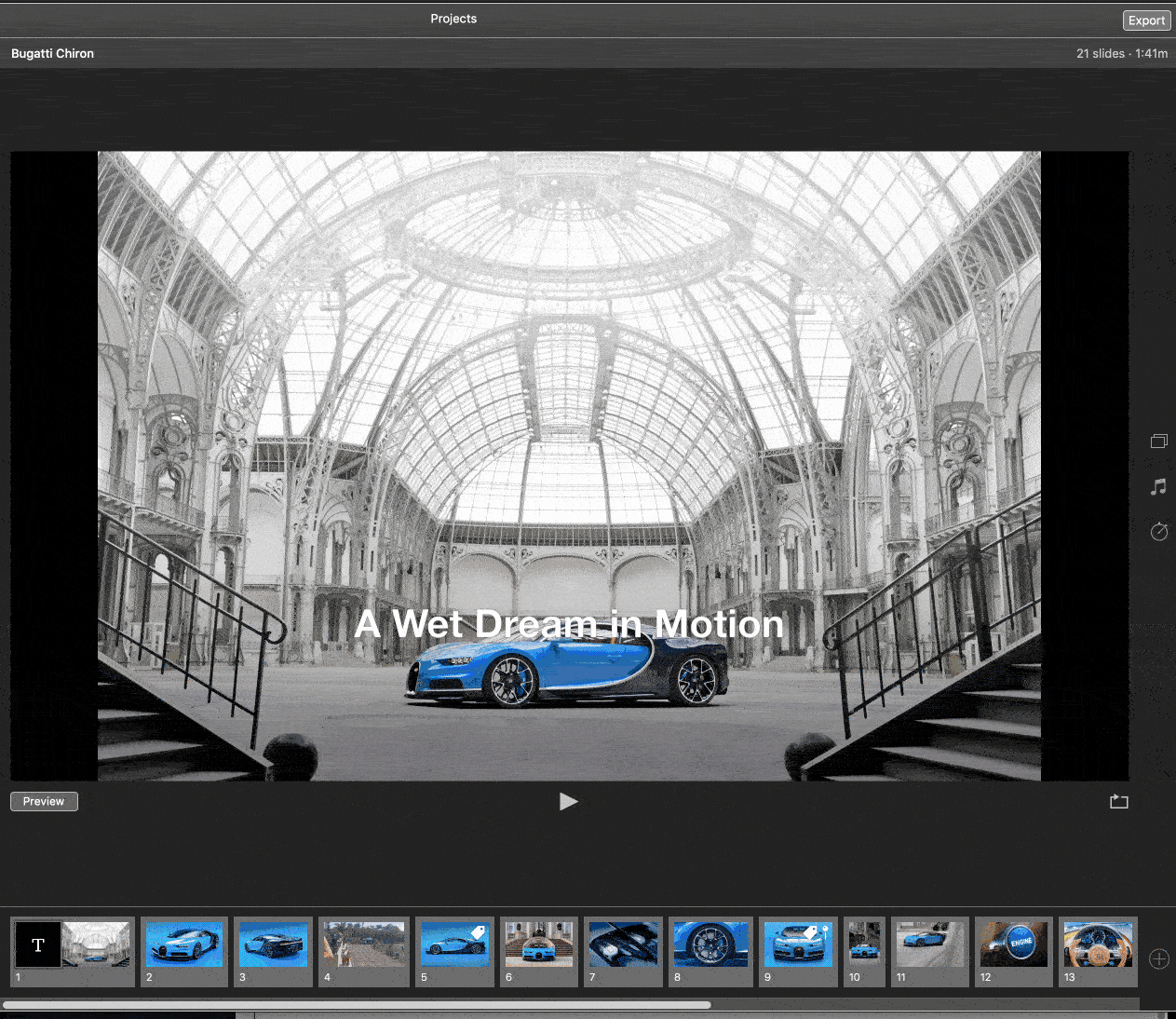Select slide 3 thumbnail

click(273, 944)
